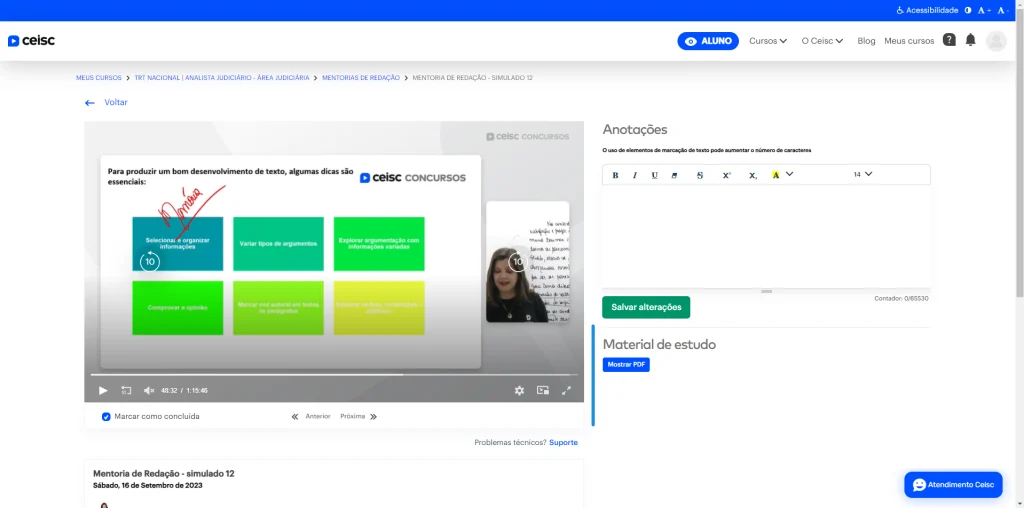
Task: Enable picture-in-picture mode
Action: tap(543, 390)
